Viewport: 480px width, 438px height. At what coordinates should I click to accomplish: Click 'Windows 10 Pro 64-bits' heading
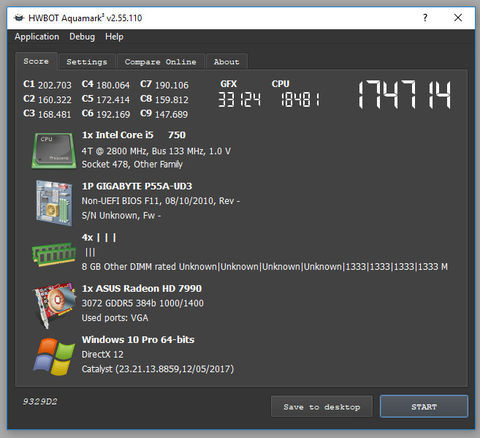click(x=138, y=340)
